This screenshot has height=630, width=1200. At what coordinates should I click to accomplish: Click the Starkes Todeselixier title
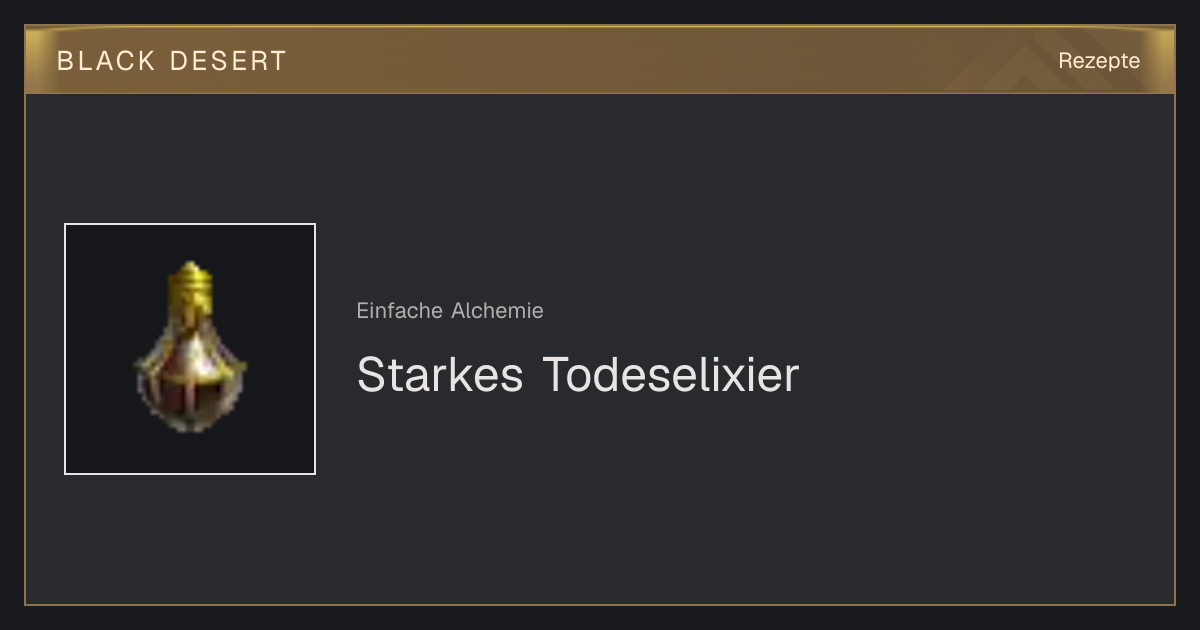pos(578,375)
